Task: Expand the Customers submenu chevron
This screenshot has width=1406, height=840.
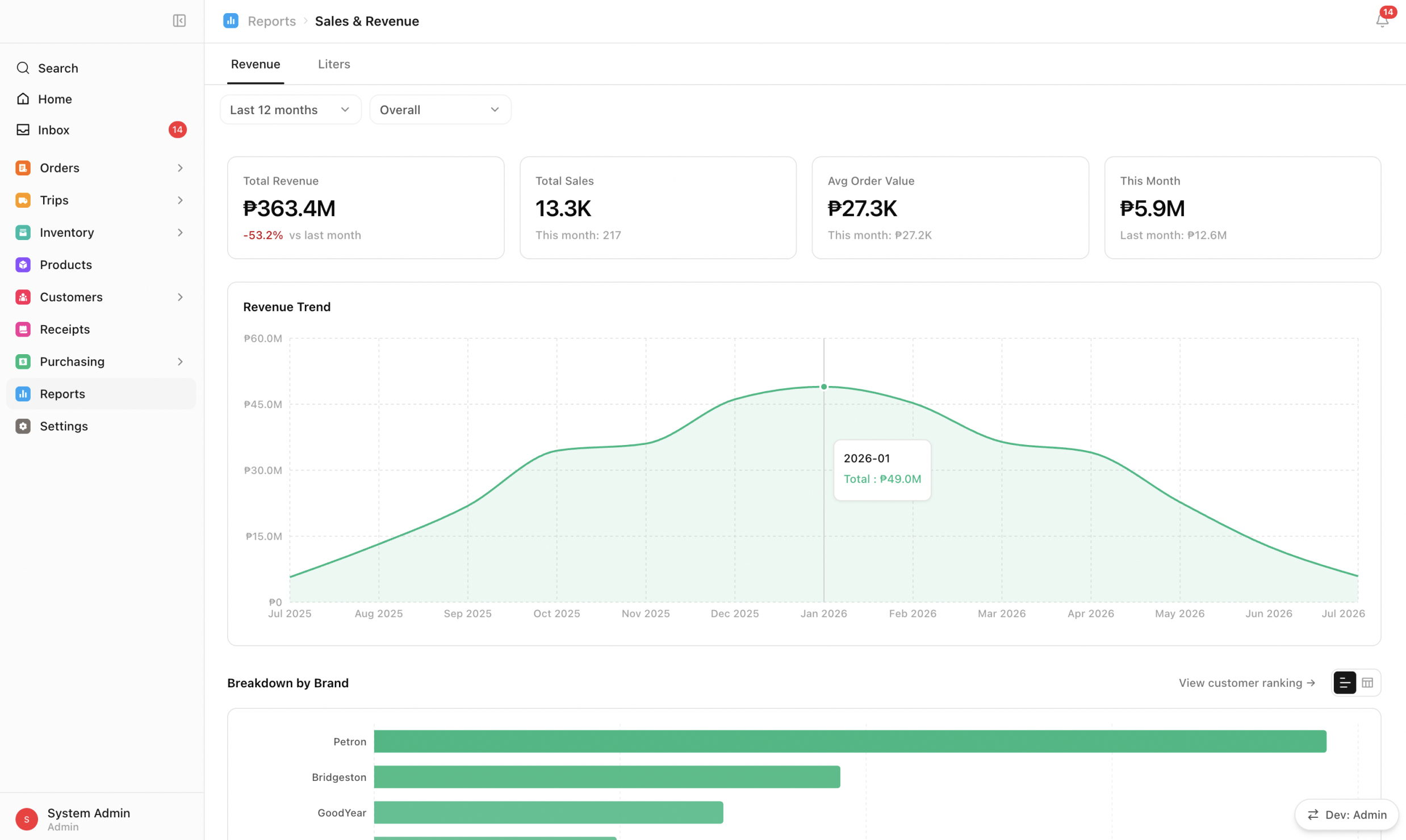Action: [x=180, y=297]
